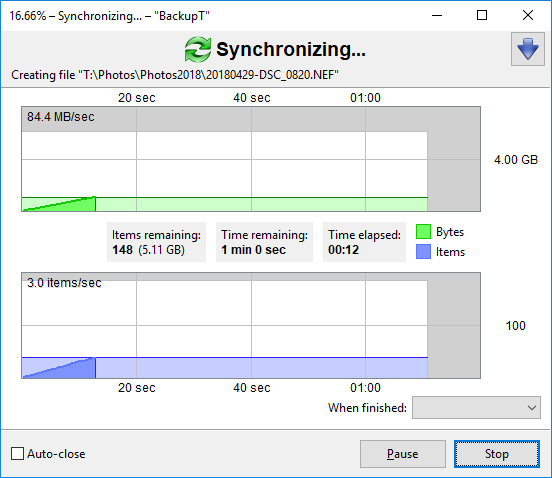Click the Items remaining info box
The image size is (552, 478).
156,242
